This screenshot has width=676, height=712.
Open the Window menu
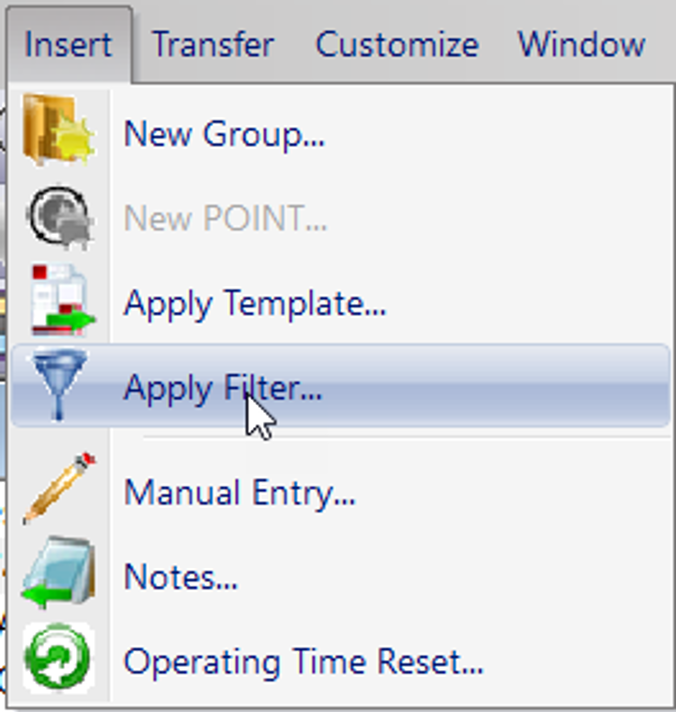coord(582,44)
